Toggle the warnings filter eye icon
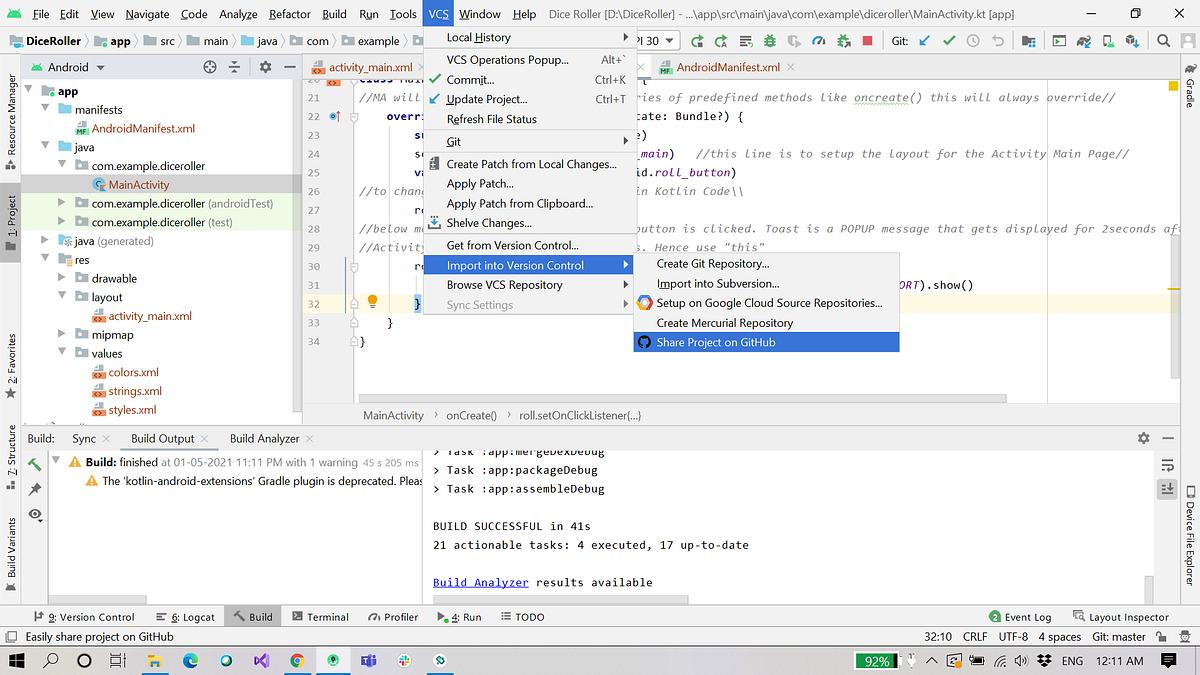Image resolution: width=1200 pixels, height=675 pixels. pyautogui.click(x=33, y=514)
